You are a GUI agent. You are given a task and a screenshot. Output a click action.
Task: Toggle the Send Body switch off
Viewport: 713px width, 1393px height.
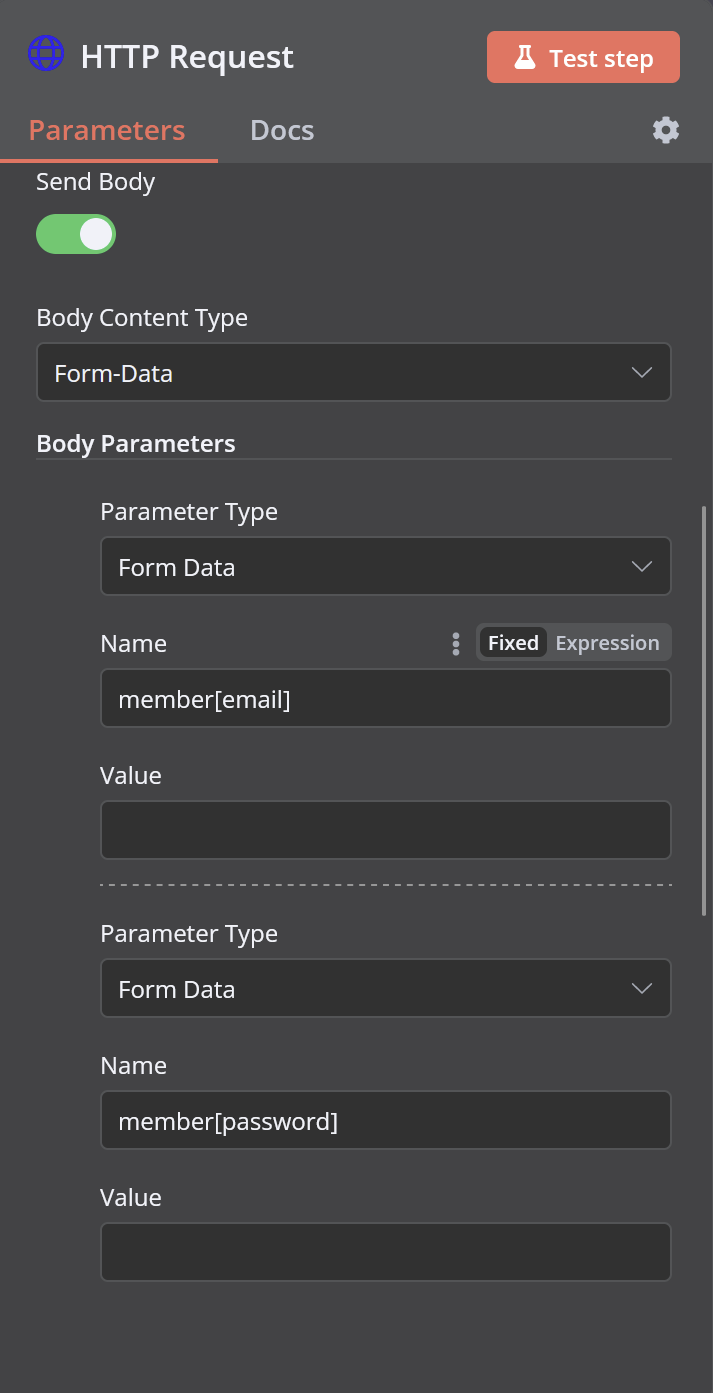coord(76,234)
